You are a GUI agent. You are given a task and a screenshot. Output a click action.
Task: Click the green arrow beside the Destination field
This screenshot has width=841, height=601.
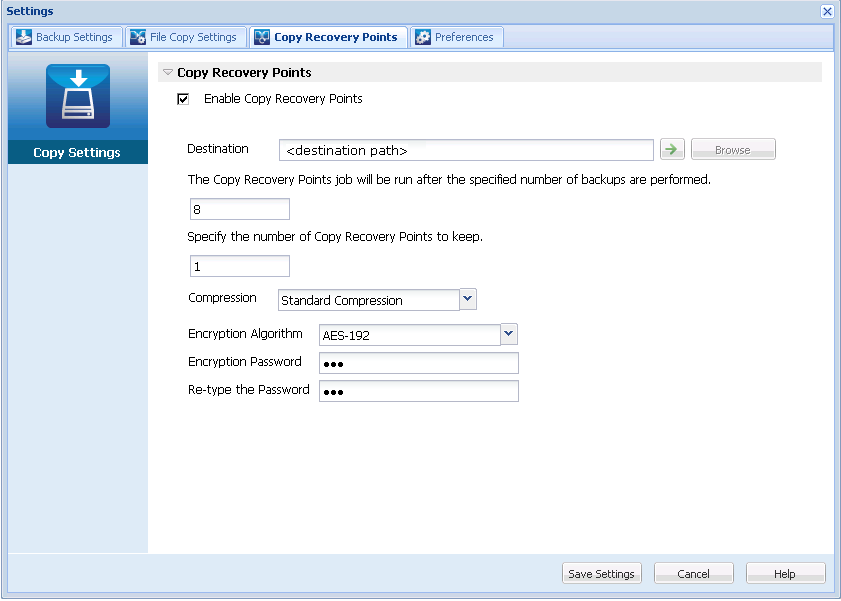[671, 148]
